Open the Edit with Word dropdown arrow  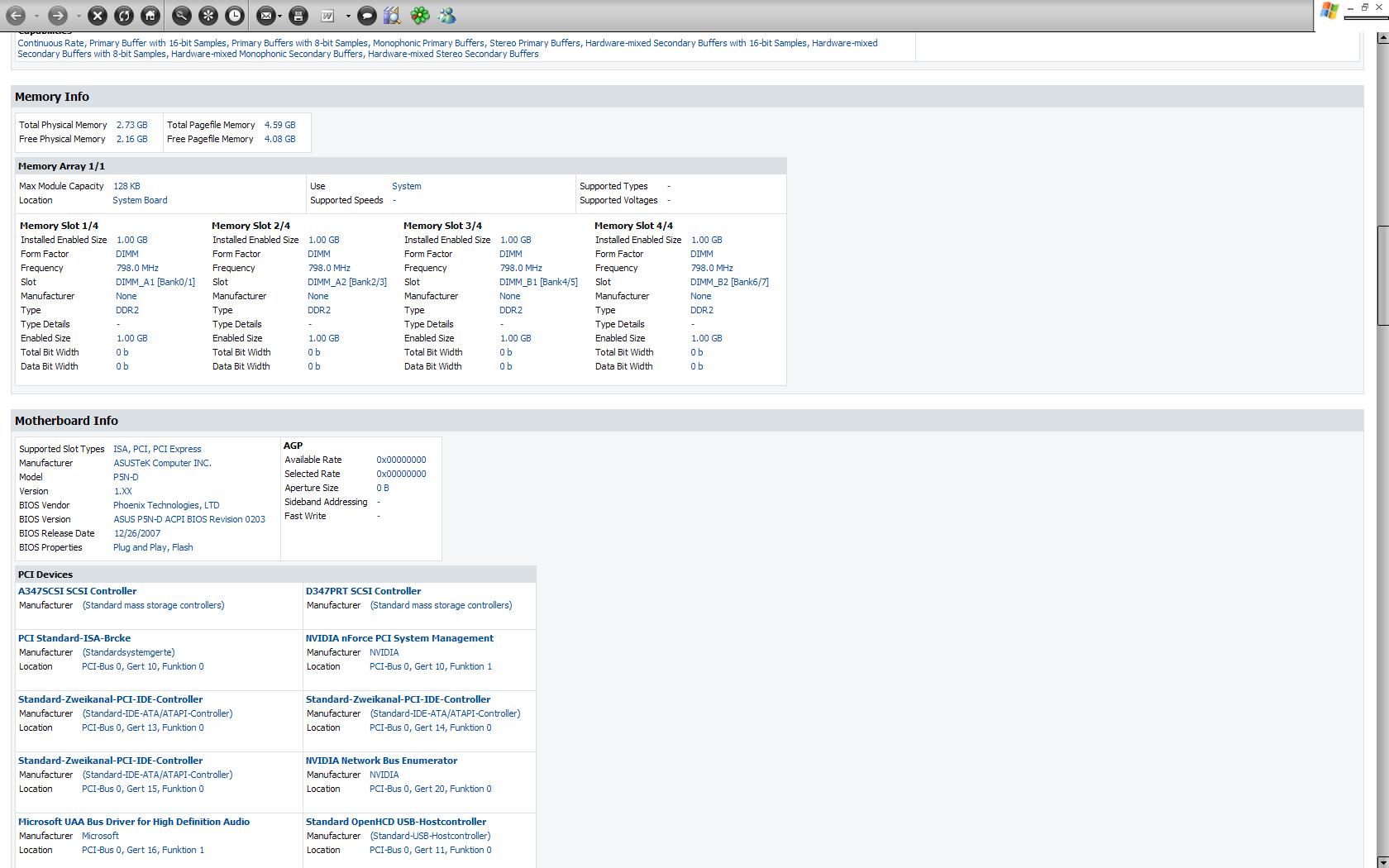coord(348,16)
